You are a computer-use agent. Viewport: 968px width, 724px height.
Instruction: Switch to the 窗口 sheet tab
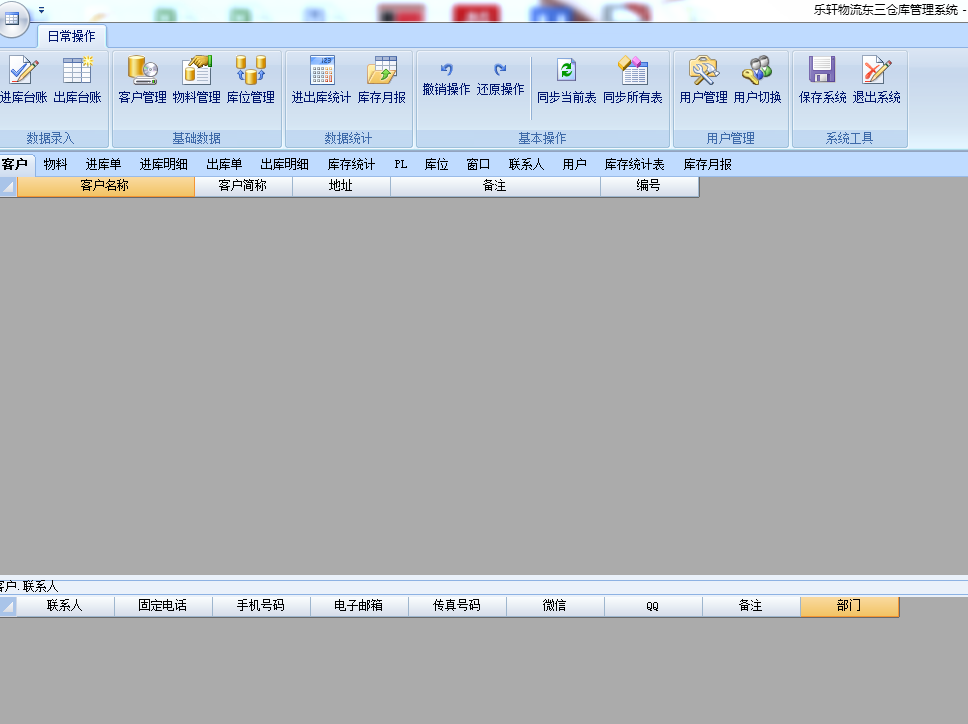(x=478, y=164)
